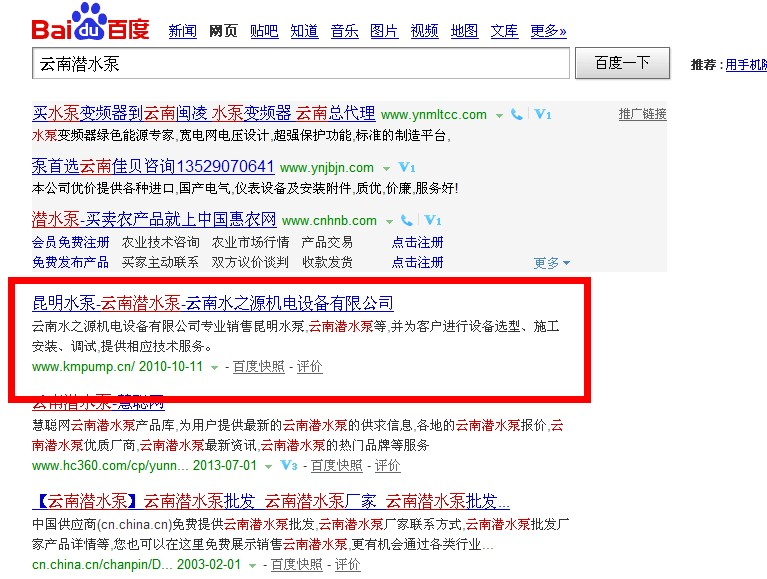This screenshot has height=579, width=767.
Task: Expand arrow after www.ynmltcc.com
Action: click(499, 116)
